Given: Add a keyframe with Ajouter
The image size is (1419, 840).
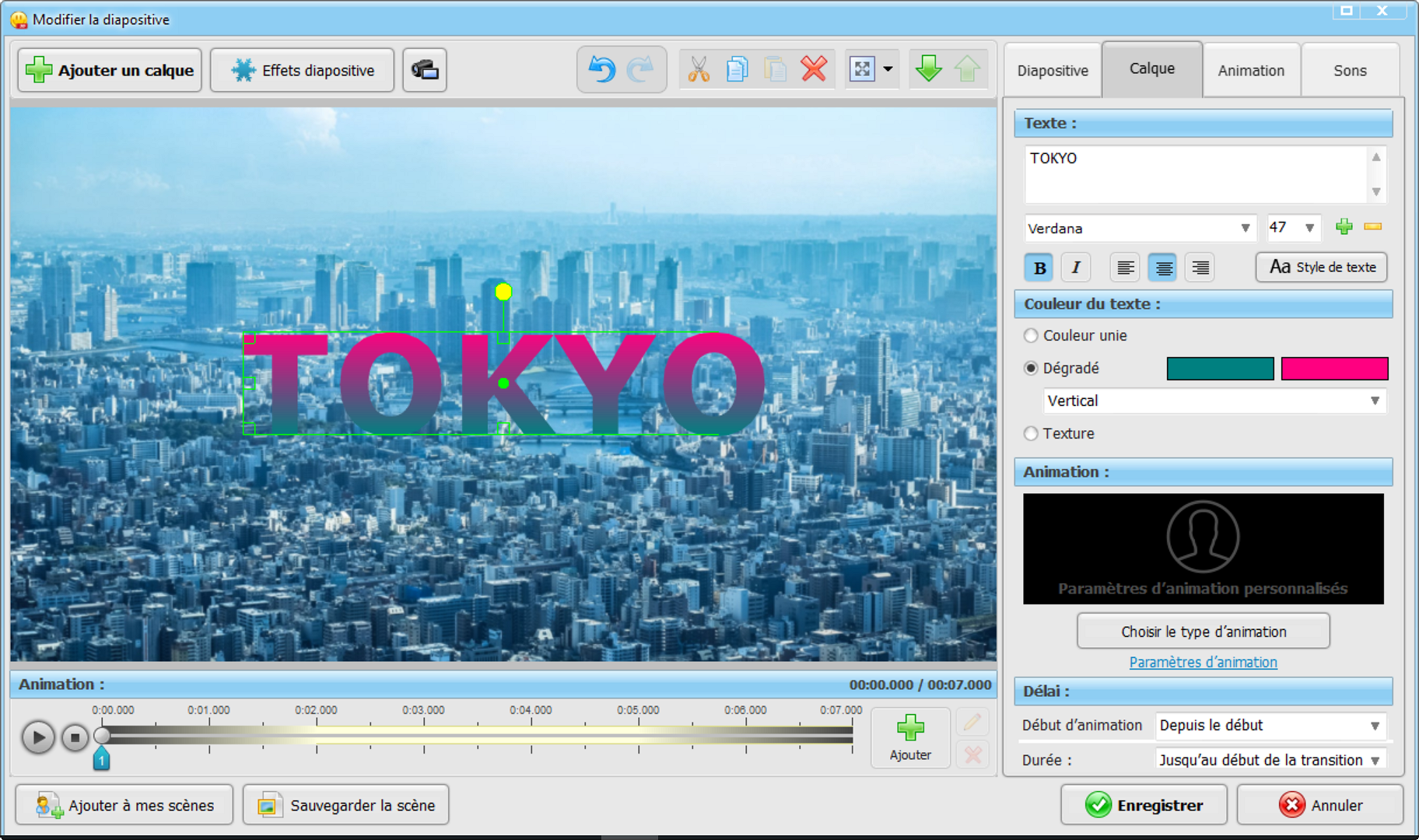Looking at the screenshot, I should [x=910, y=737].
